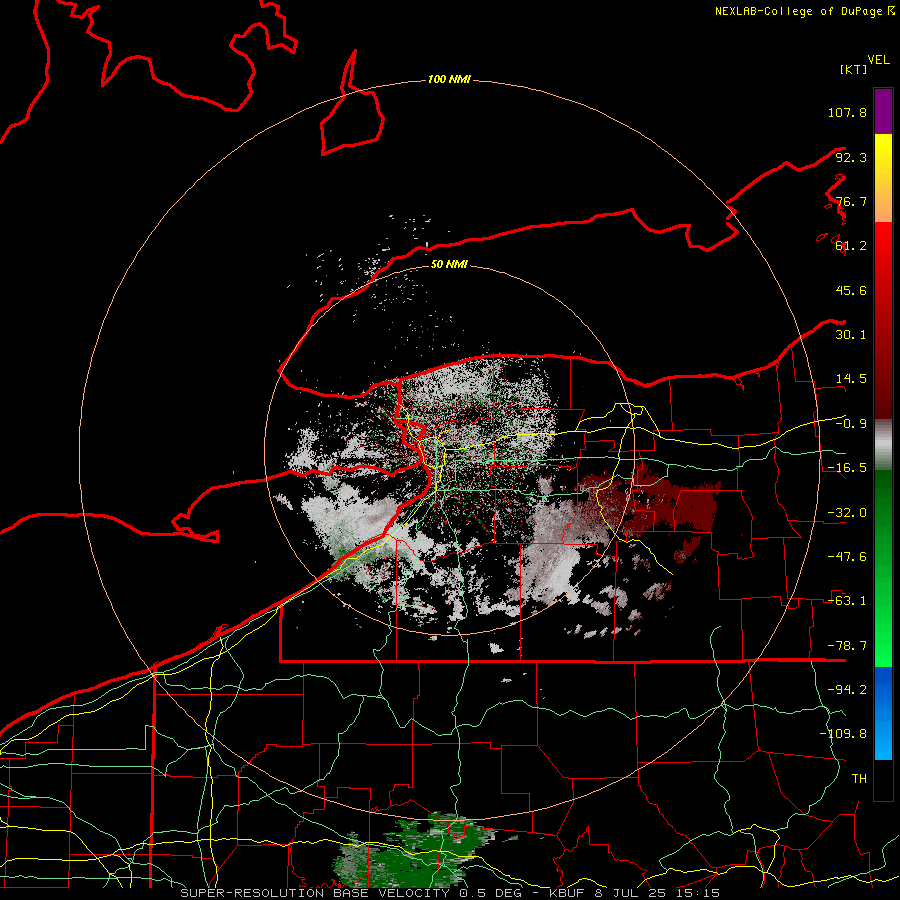Screen dimensions: 900x900
Task: Pick the black TH segment of color bar
Action: tap(883, 779)
